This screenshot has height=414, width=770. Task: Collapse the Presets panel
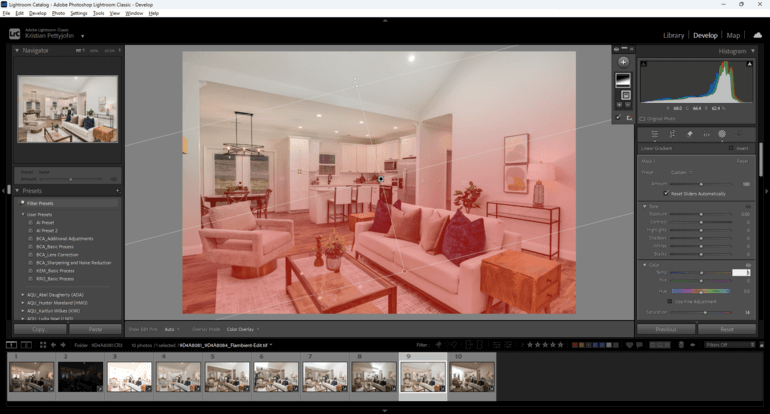coord(17,191)
